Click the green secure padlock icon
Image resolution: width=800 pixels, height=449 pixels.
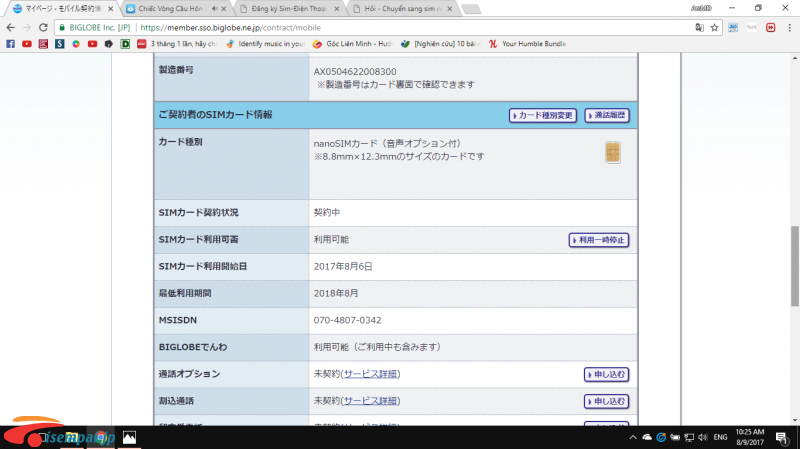(x=62, y=28)
